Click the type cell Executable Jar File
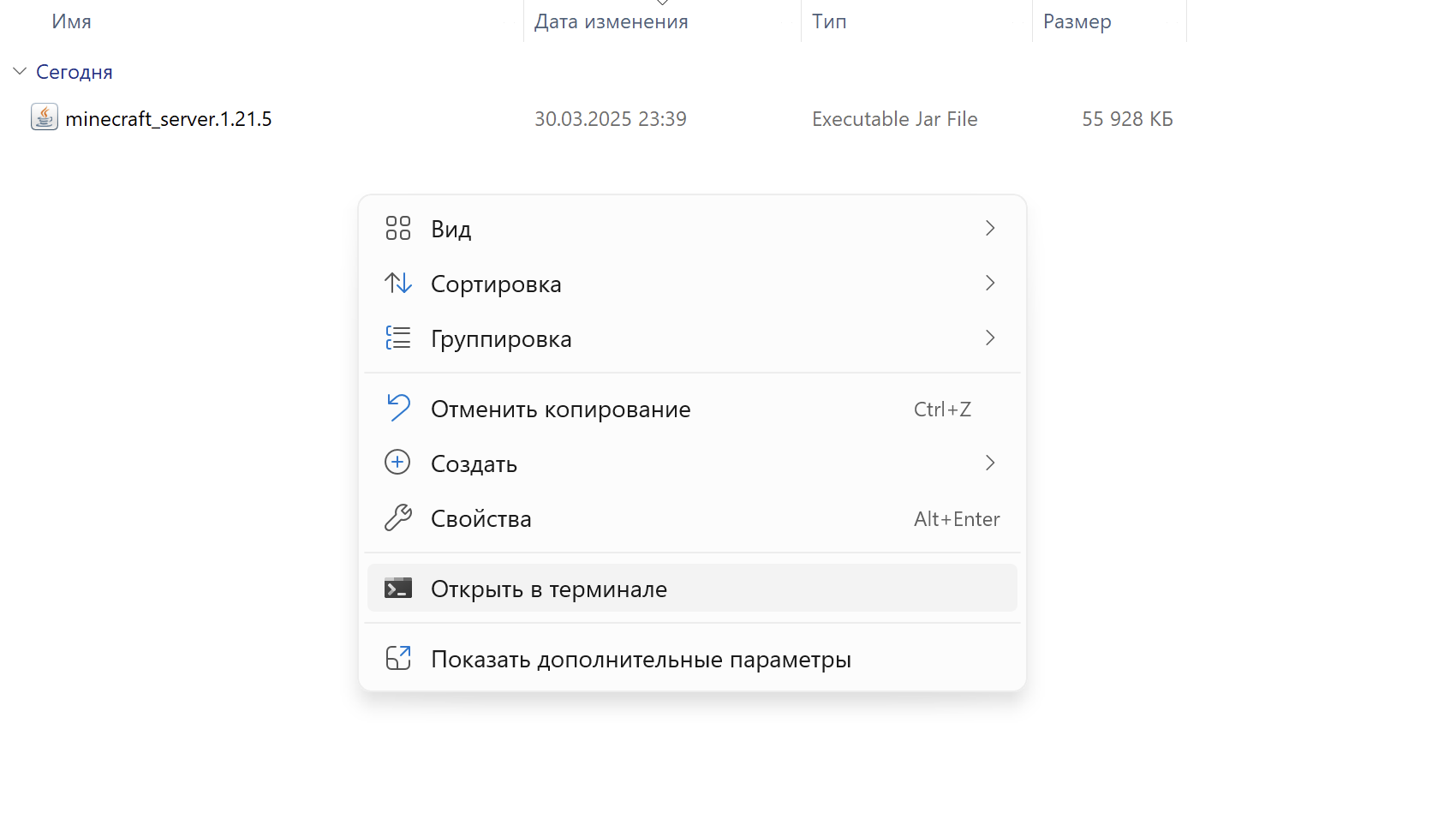This screenshot has height=831, width=1456. click(x=895, y=119)
